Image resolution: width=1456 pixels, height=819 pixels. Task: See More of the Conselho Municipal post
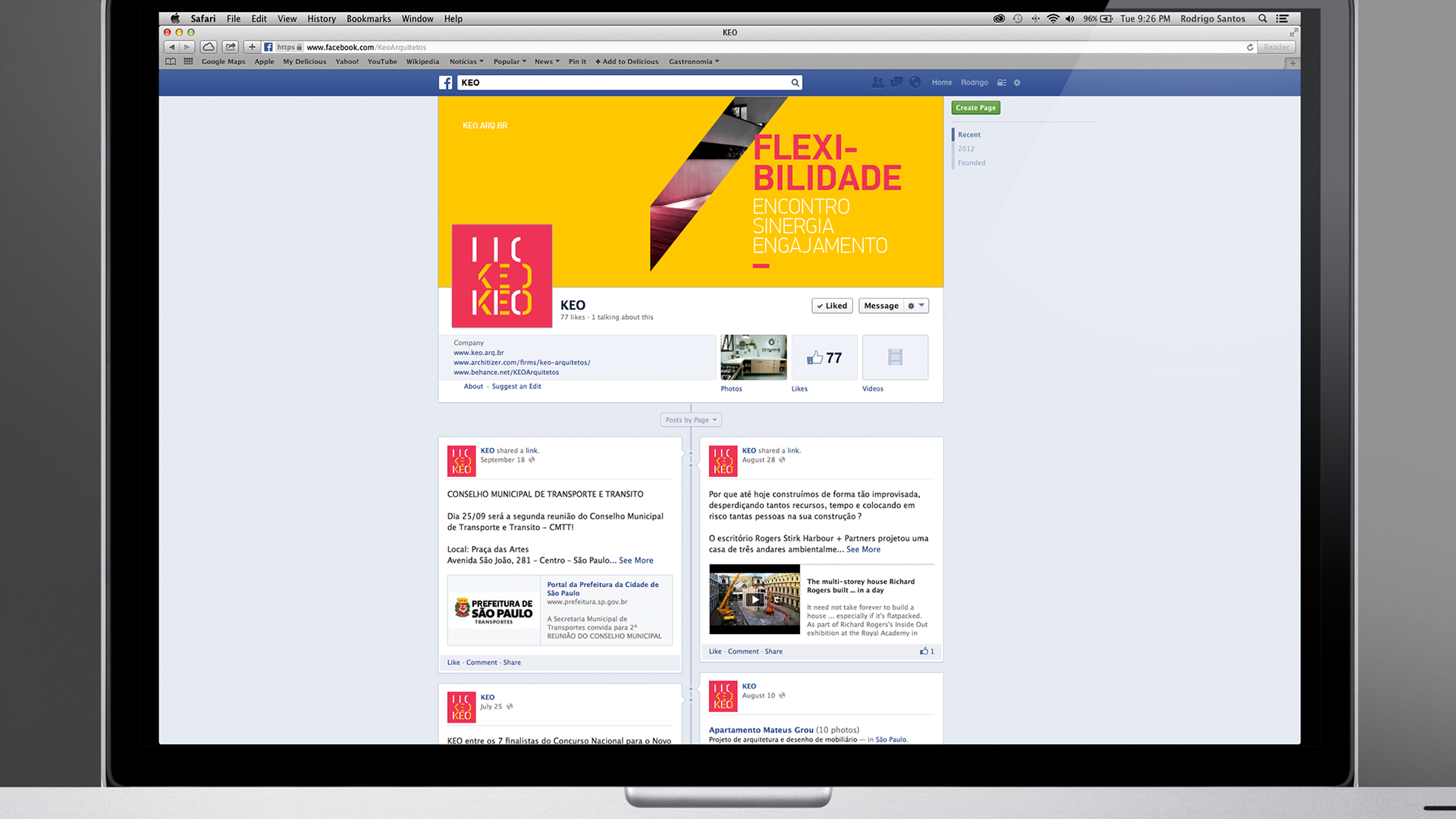coord(635,560)
